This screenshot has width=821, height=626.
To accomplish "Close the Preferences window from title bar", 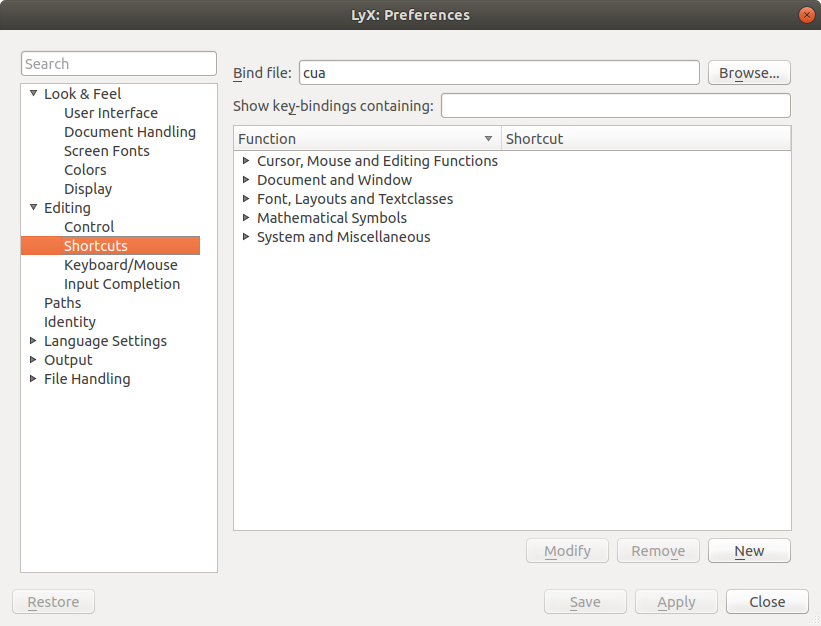I will click(806, 15).
